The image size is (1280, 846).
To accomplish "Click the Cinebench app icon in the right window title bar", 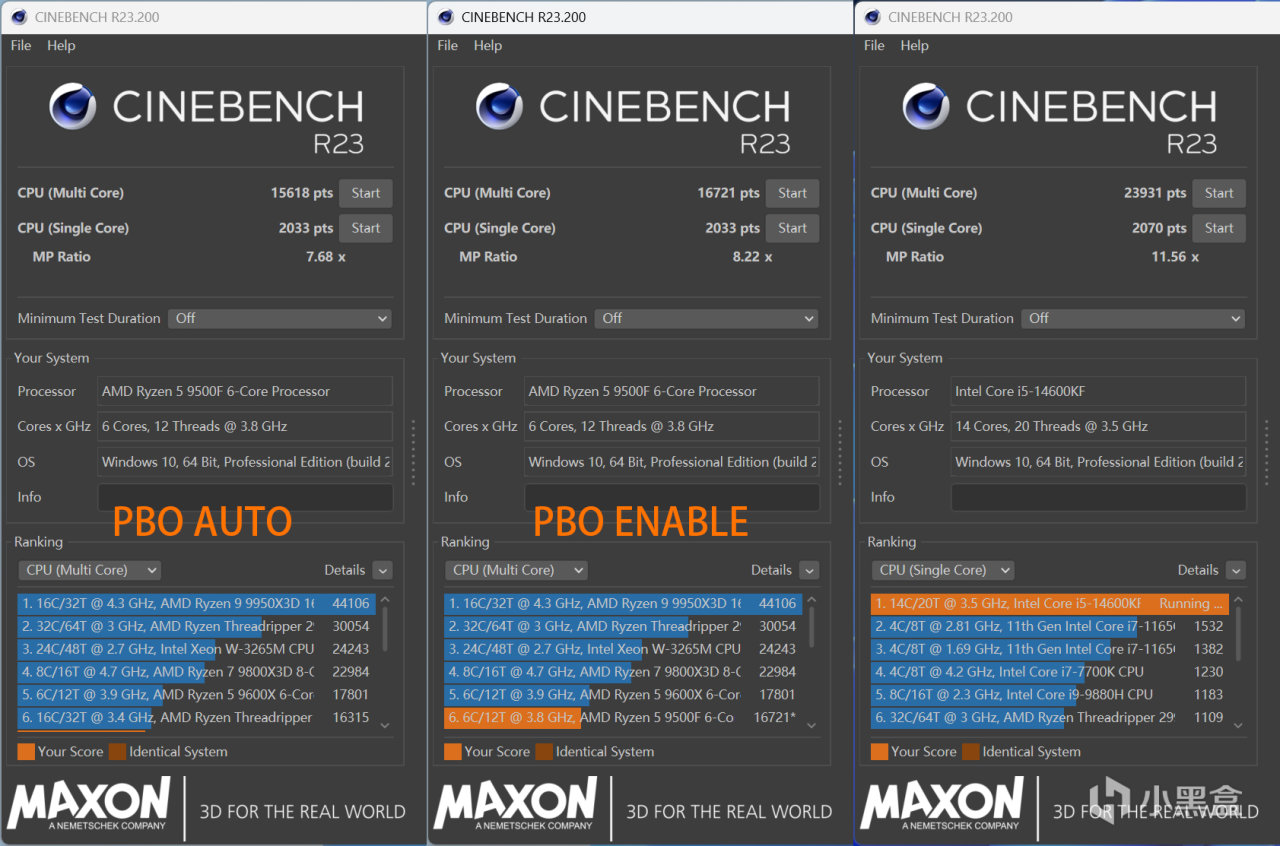I will pos(872,17).
